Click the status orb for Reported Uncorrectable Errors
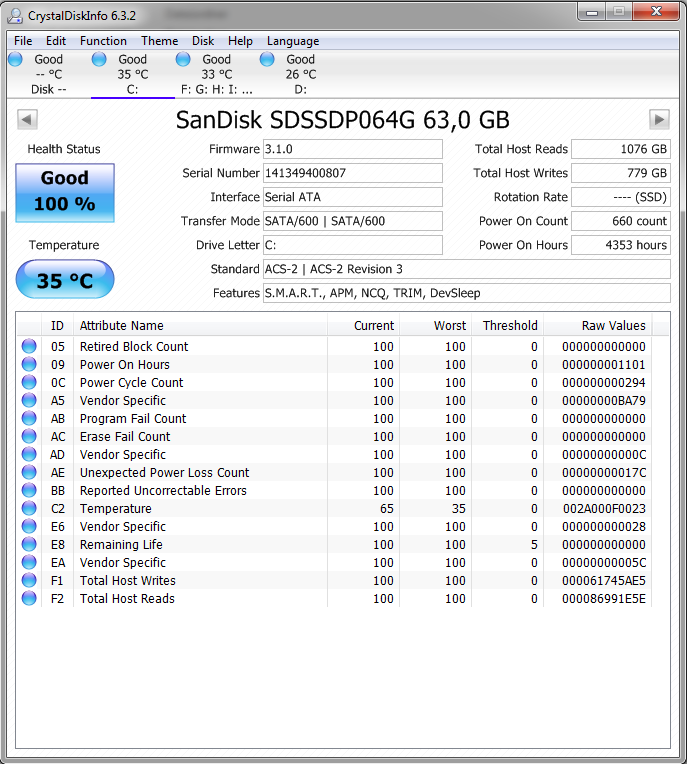This screenshot has width=687, height=764. click(x=29, y=490)
